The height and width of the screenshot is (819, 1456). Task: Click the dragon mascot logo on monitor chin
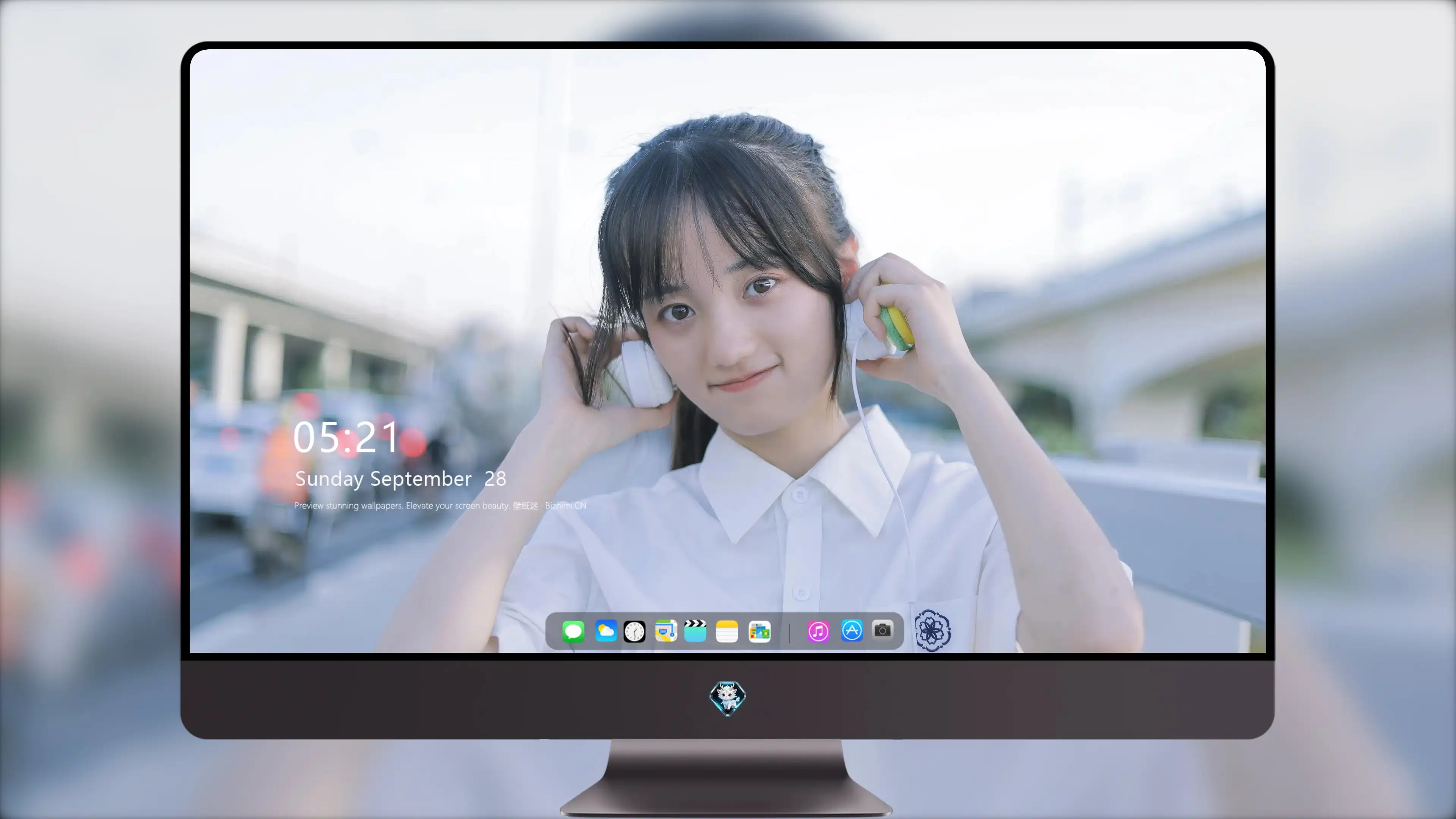point(728,698)
